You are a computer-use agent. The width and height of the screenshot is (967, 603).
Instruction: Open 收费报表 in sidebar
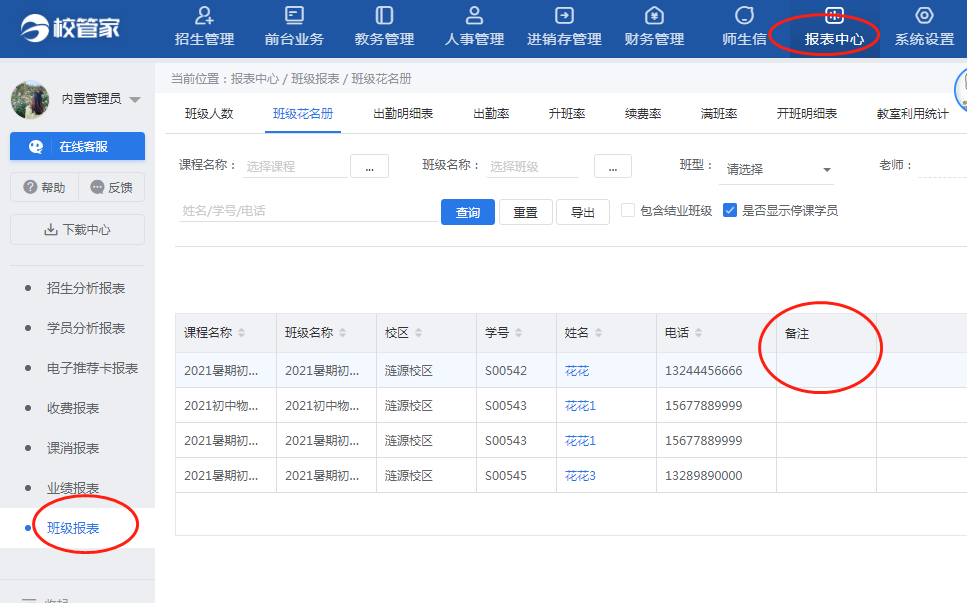tap(73, 408)
